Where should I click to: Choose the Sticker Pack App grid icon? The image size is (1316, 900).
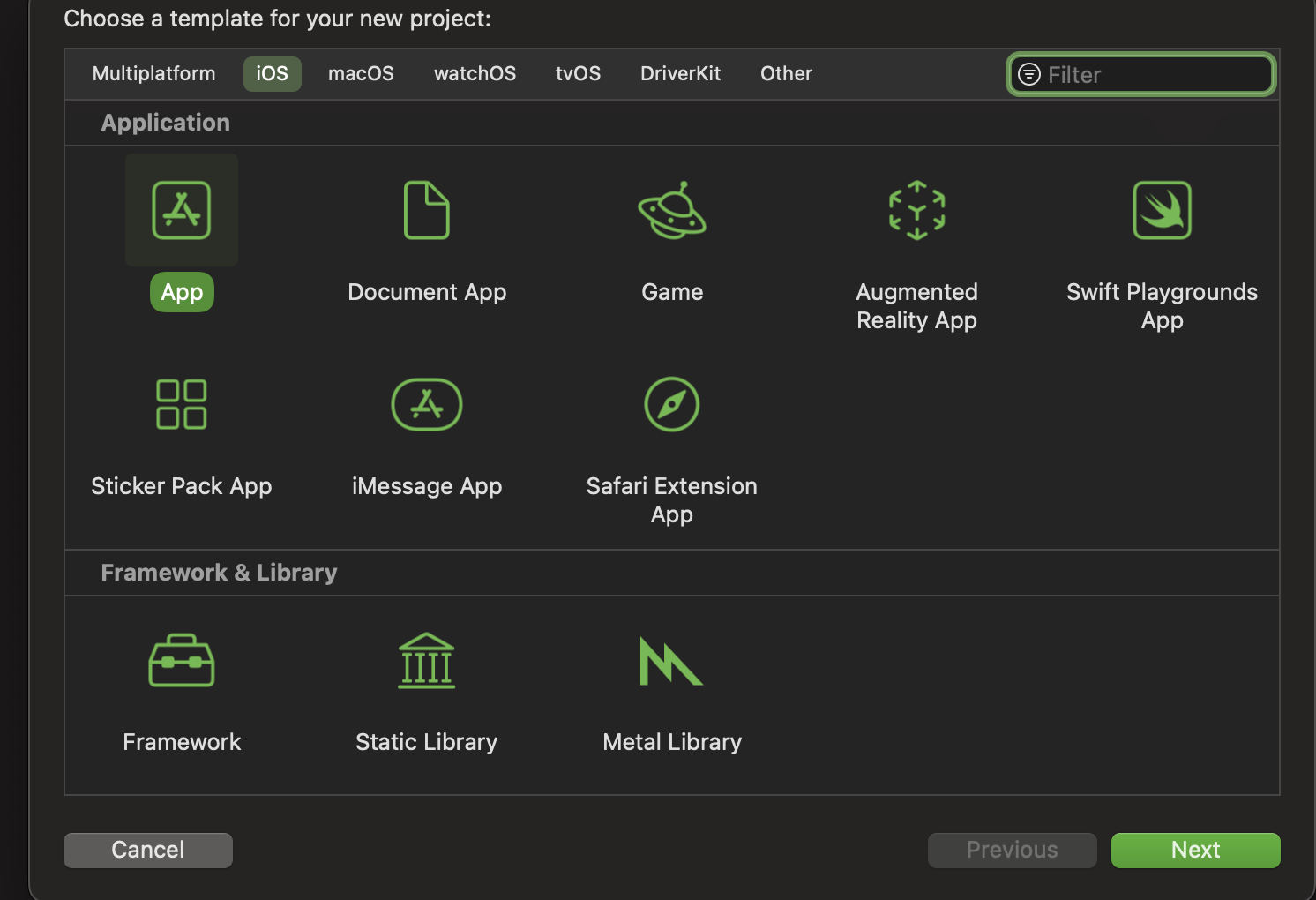(182, 404)
